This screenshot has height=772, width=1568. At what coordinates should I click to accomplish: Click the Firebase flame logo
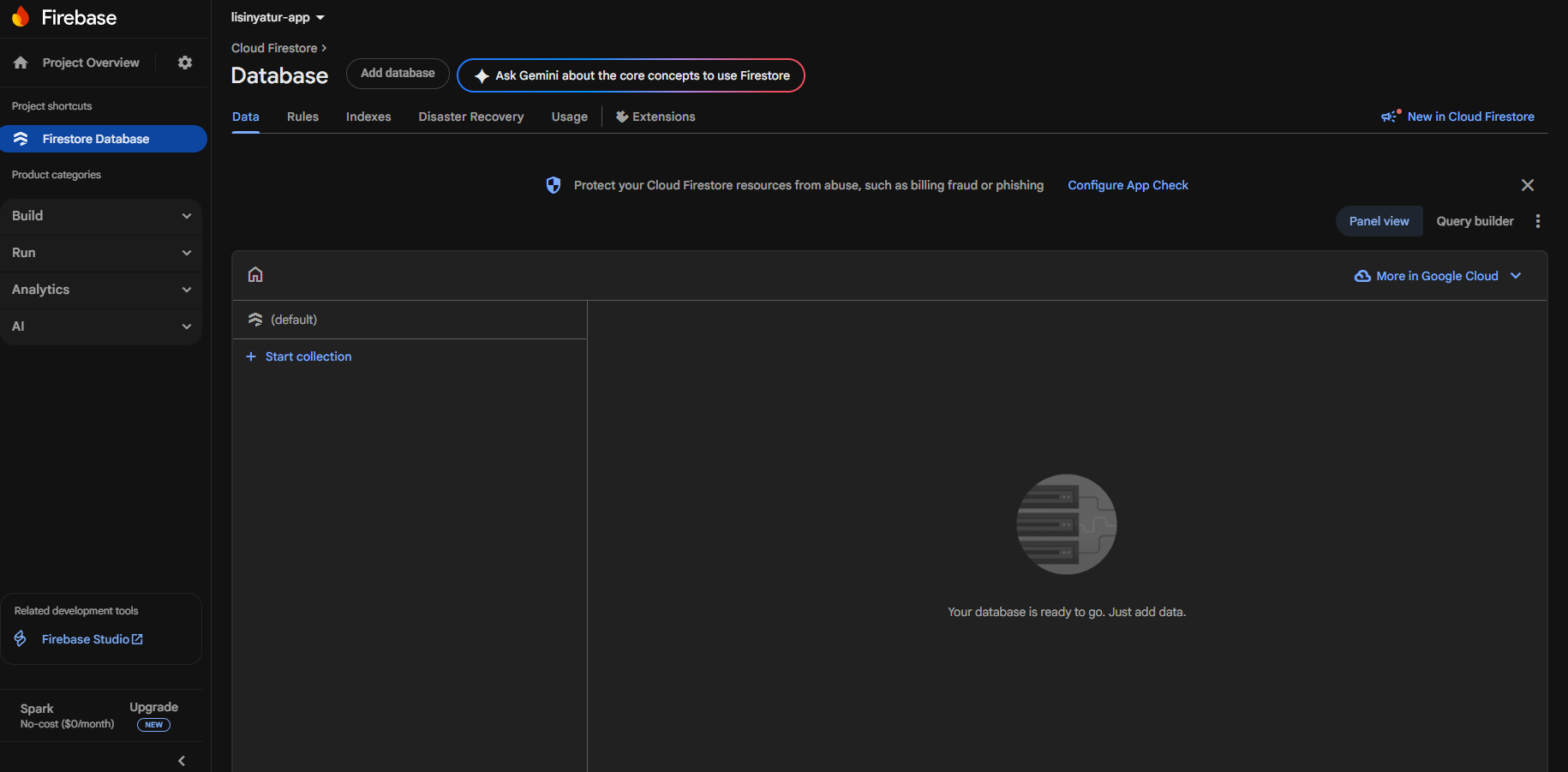click(21, 17)
